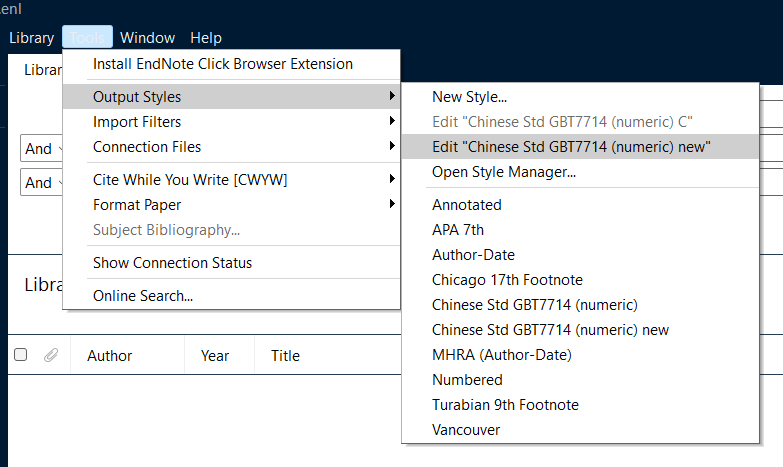This screenshot has height=467, width=783.
Task: Choose the Chicago 17th Footnote style
Action: [580, 279]
